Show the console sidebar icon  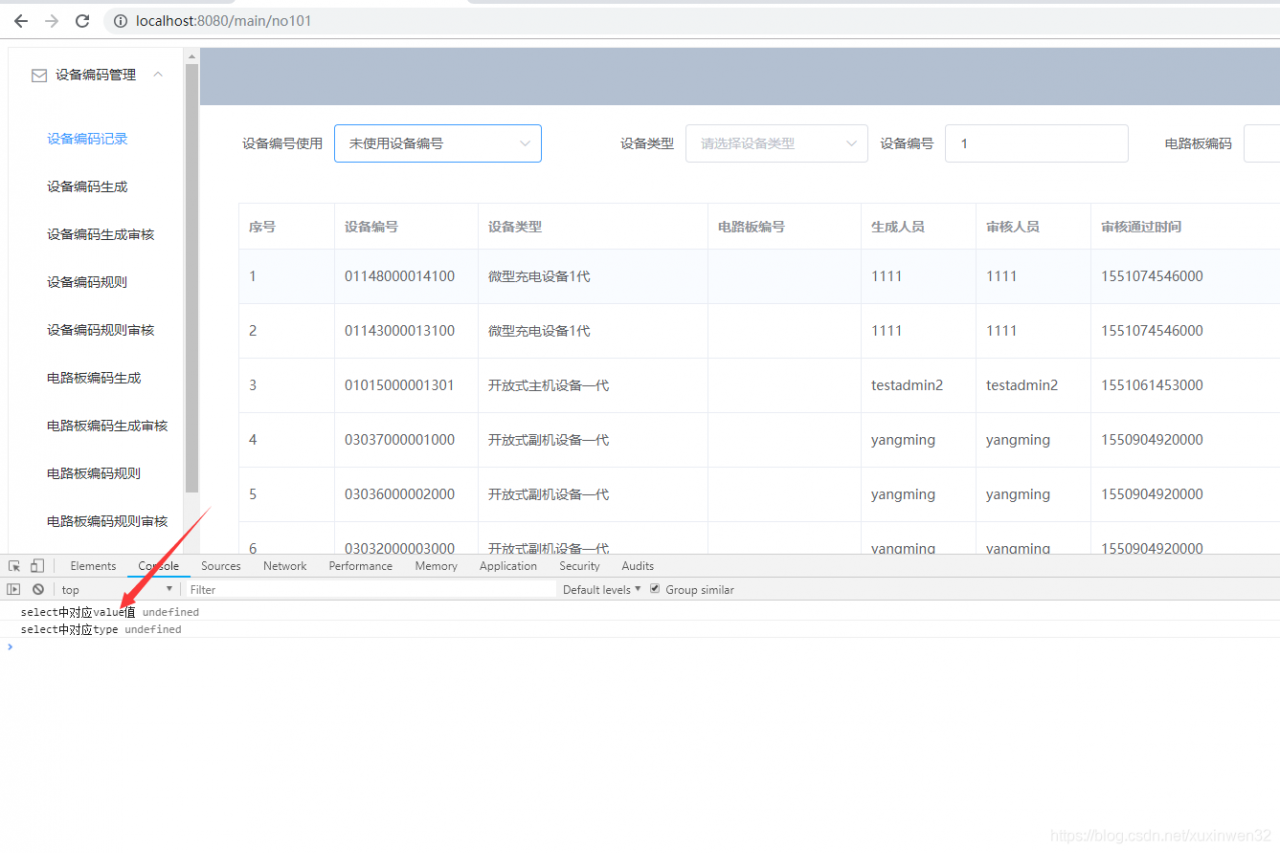(x=14, y=590)
